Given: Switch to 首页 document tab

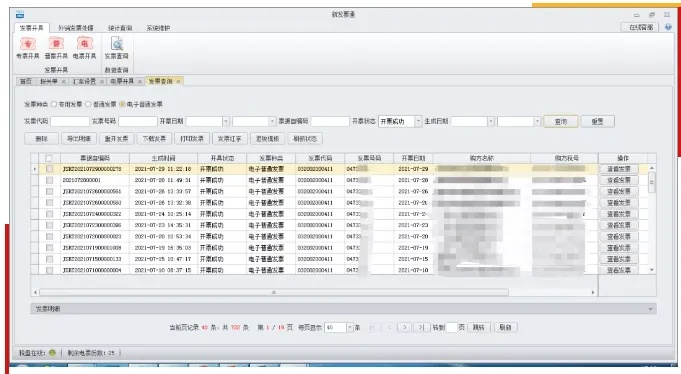Looking at the screenshot, I should point(26,82).
